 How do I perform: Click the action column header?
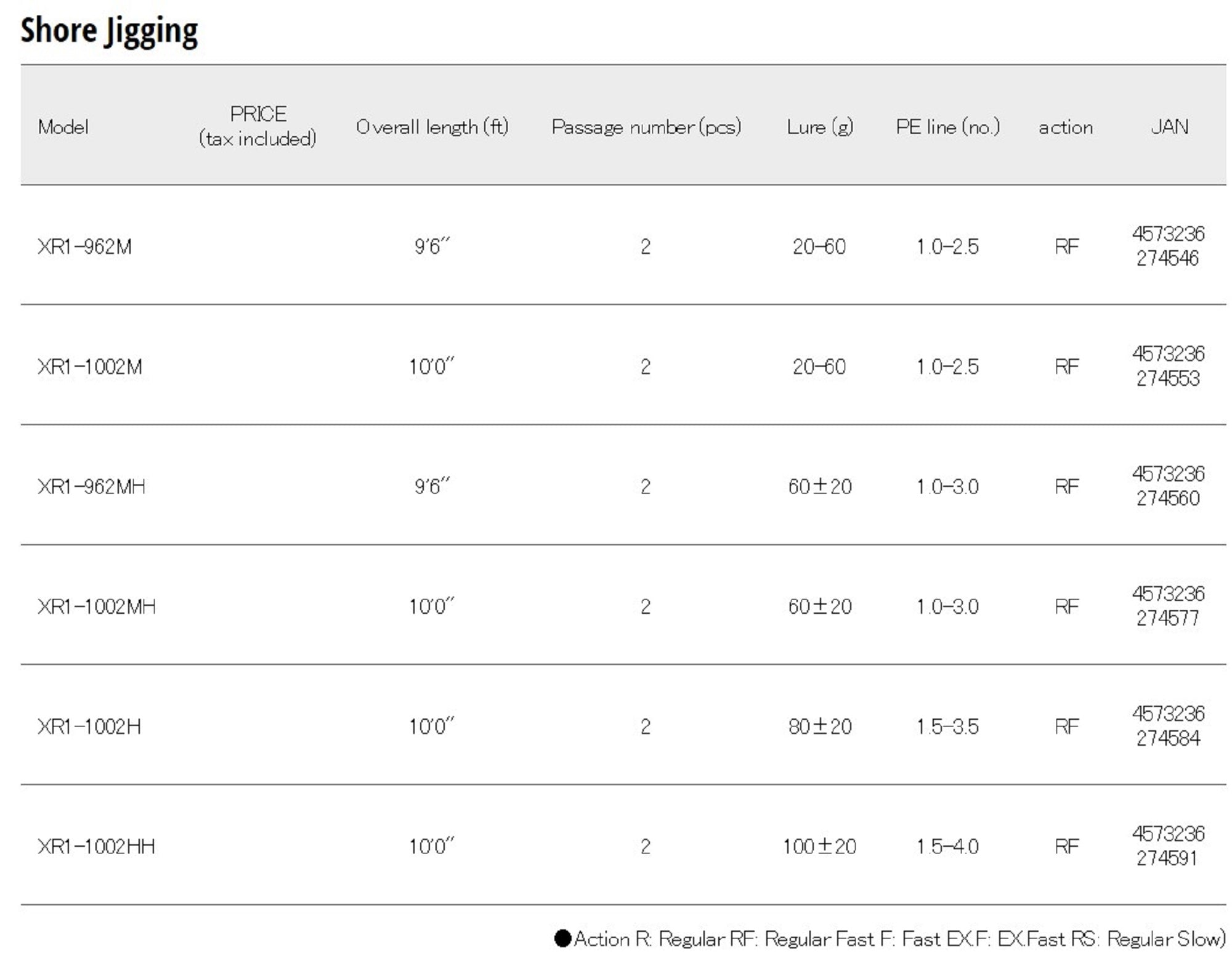point(1066,127)
